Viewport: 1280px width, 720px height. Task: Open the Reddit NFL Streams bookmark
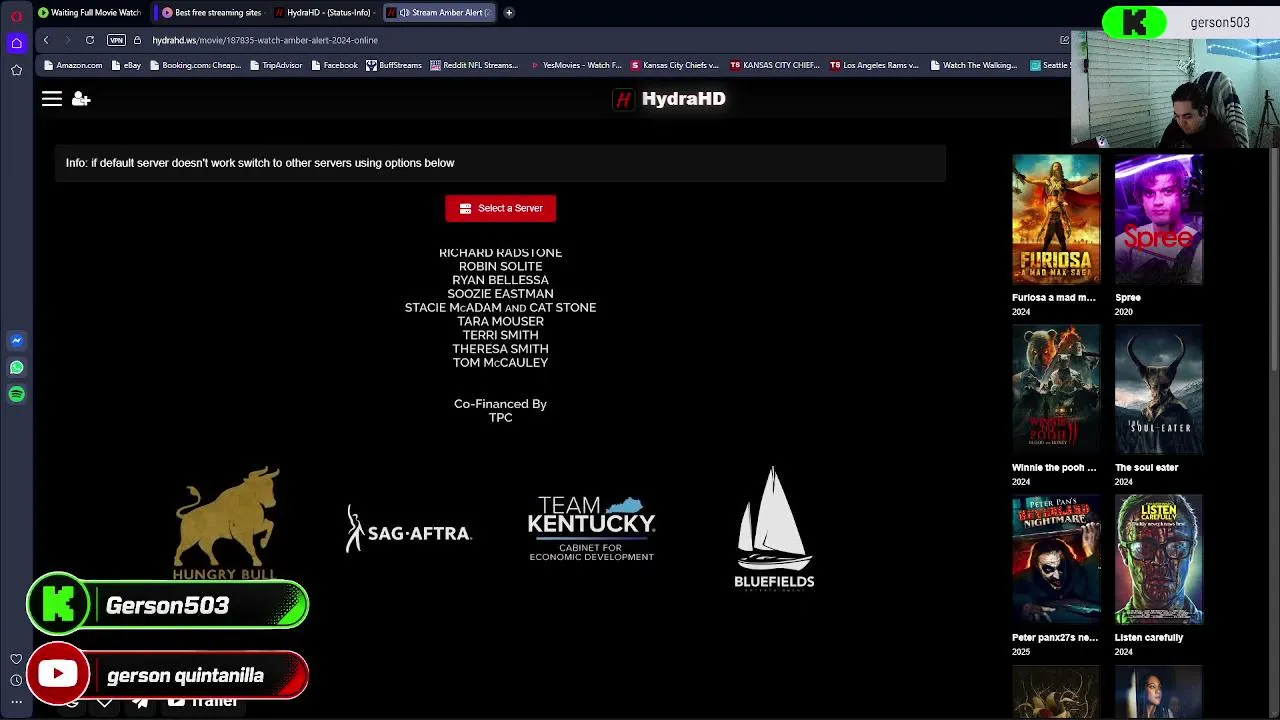474,65
